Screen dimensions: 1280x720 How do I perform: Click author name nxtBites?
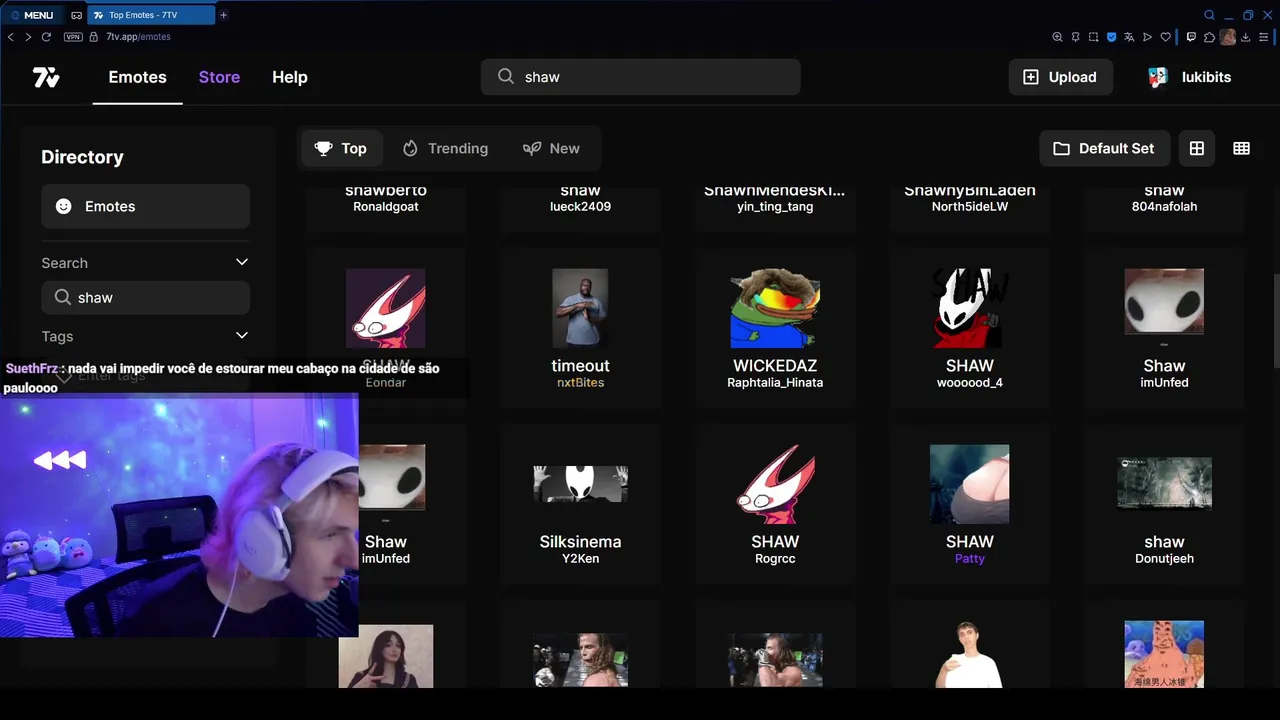580,382
